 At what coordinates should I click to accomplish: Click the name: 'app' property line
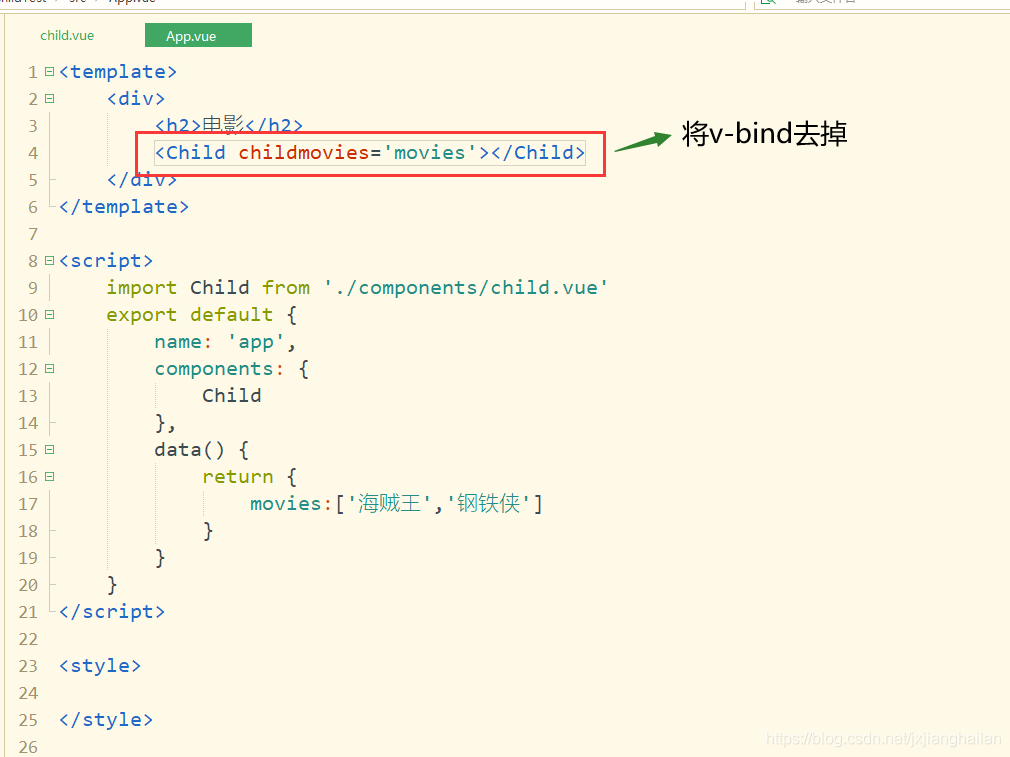tap(225, 342)
